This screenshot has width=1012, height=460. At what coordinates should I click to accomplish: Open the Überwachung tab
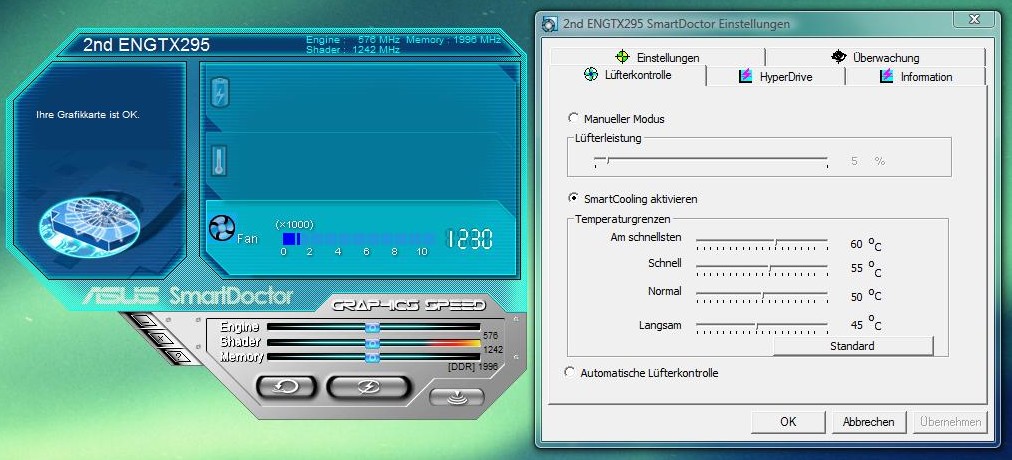click(x=876, y=57)
